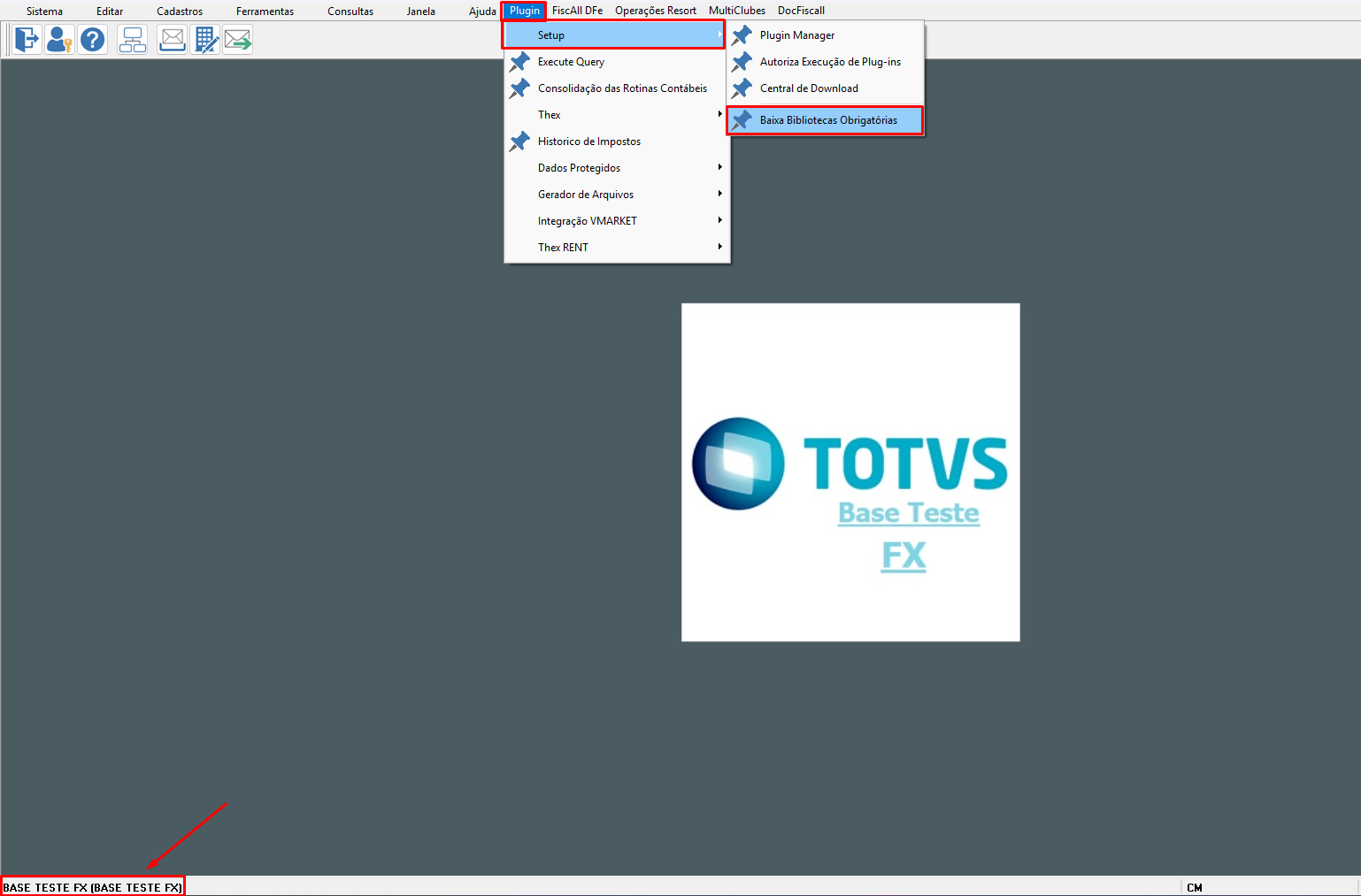1361x896 pixels.
Task: Choose Baixa Bibliotecas Obrigatórias
Action: 826,120
